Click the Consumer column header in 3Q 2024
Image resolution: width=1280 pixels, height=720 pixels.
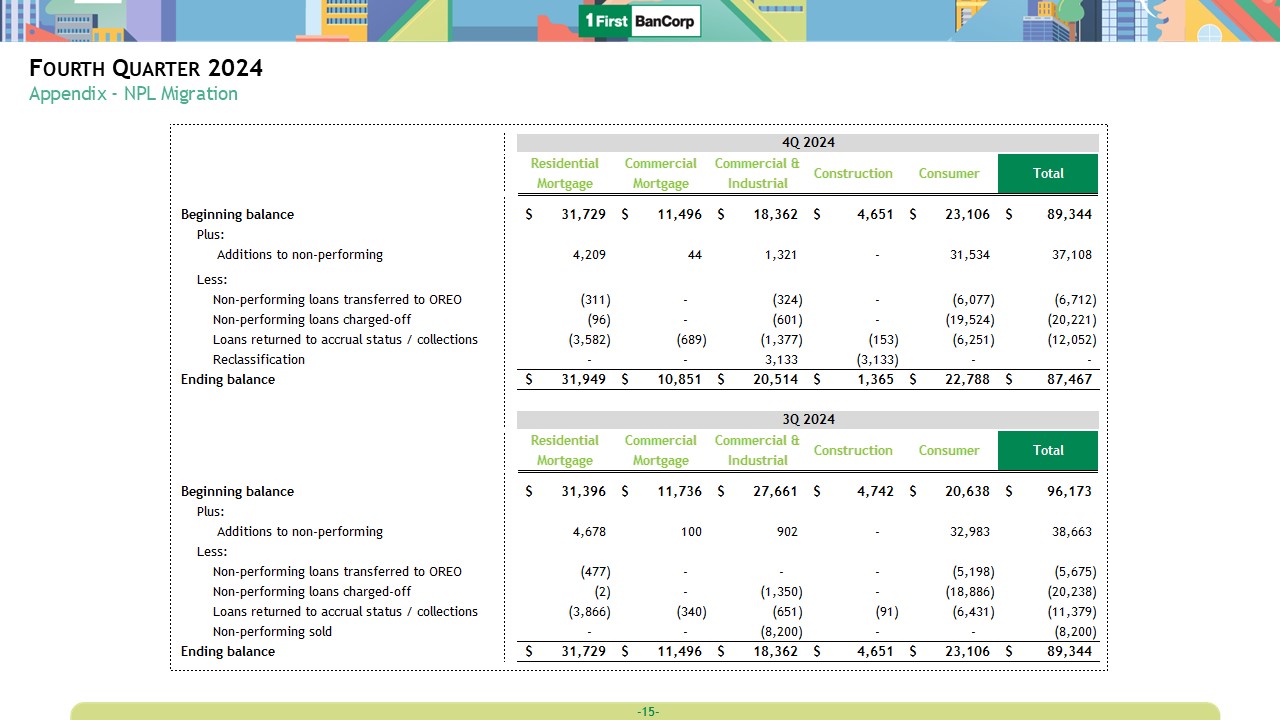point(948,450)
